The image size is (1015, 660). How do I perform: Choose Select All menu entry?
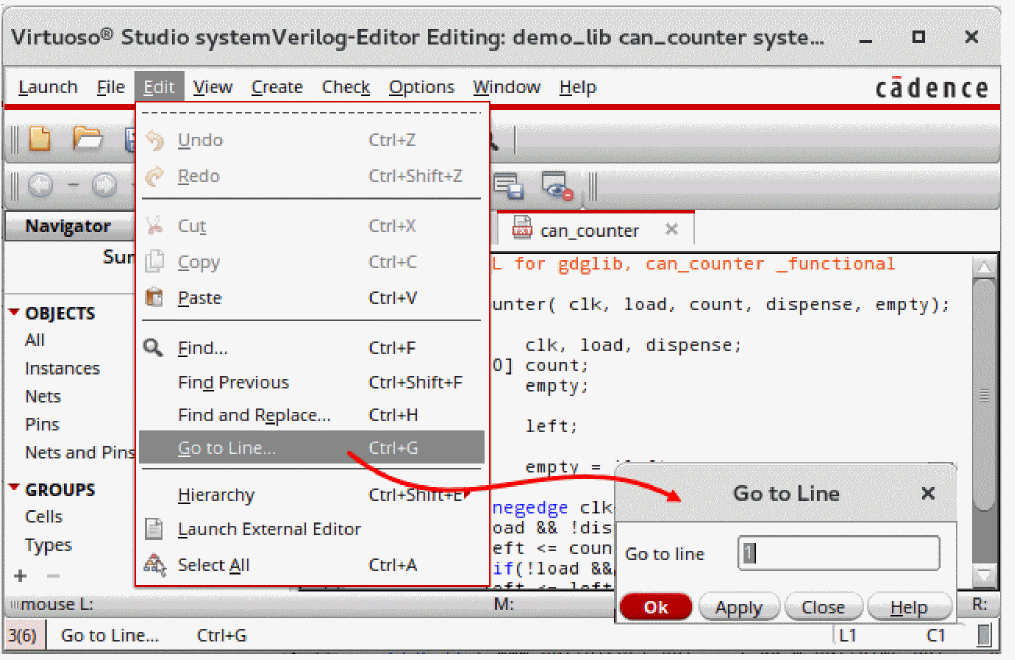312,565
